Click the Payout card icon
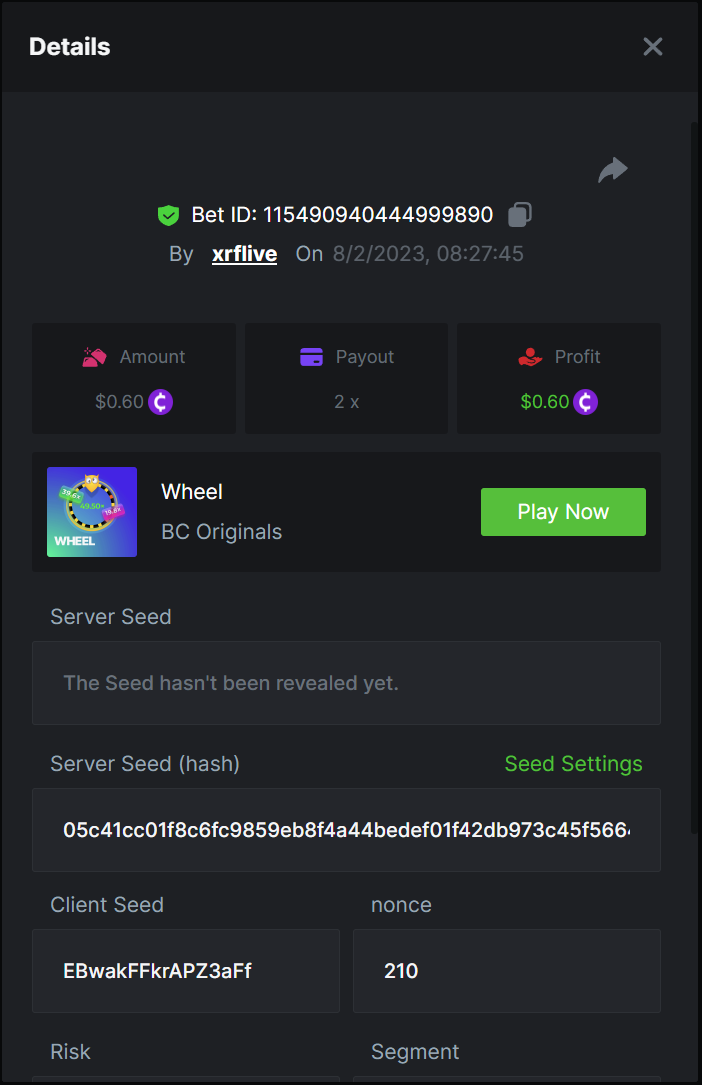702x1085 pixels. click(311, 357)
